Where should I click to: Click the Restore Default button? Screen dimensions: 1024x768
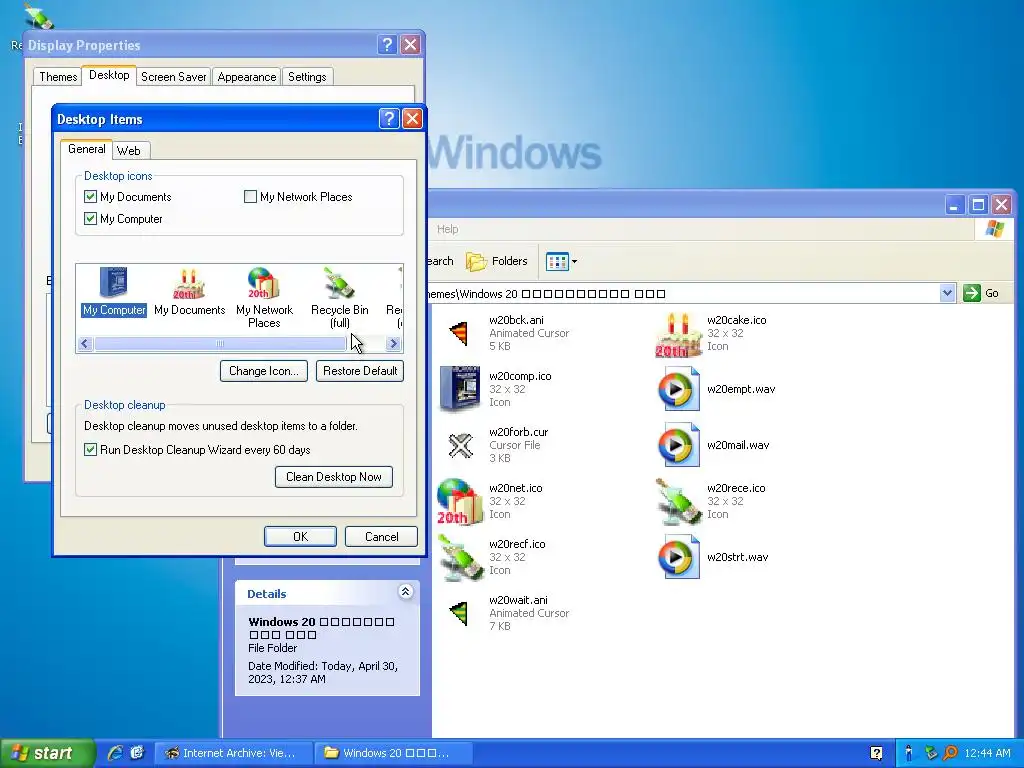[x=360, y=371]
